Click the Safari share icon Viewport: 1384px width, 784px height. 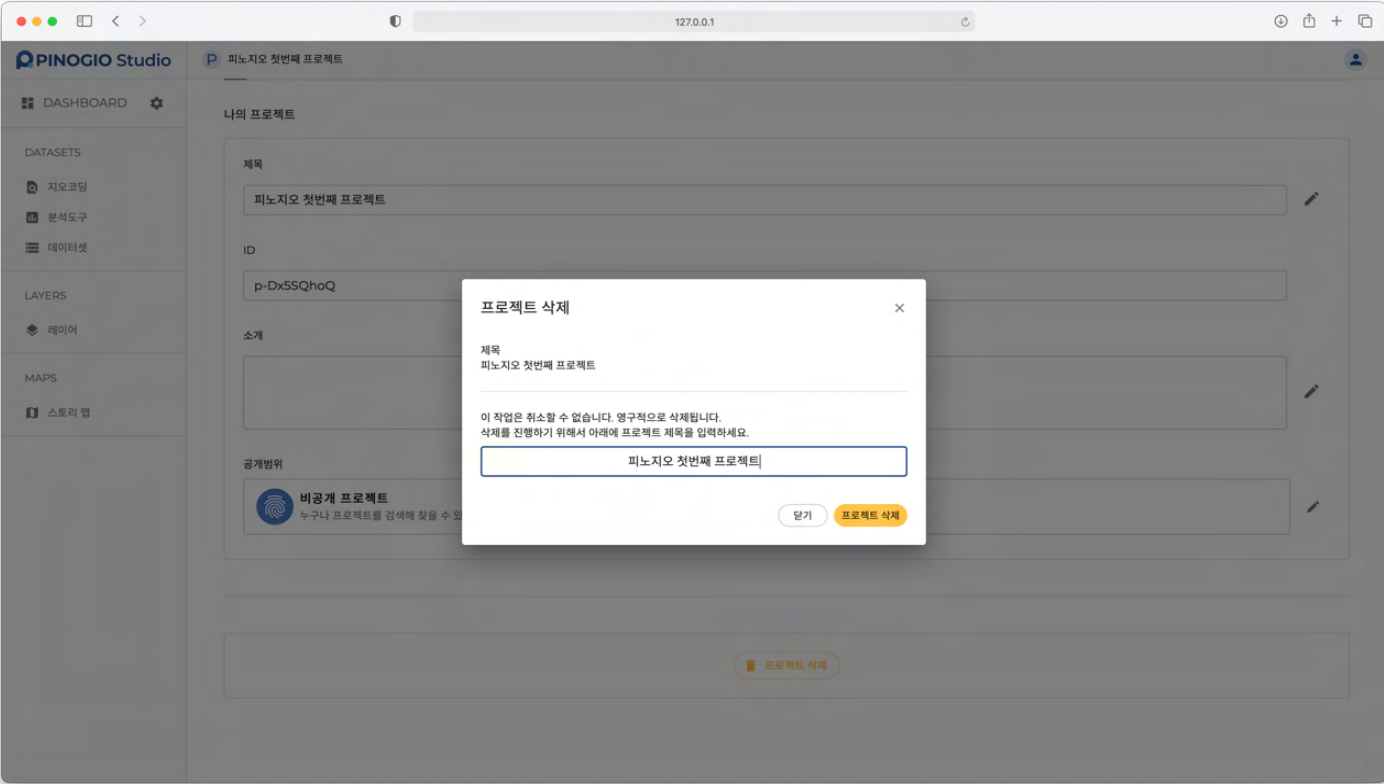1308,21
